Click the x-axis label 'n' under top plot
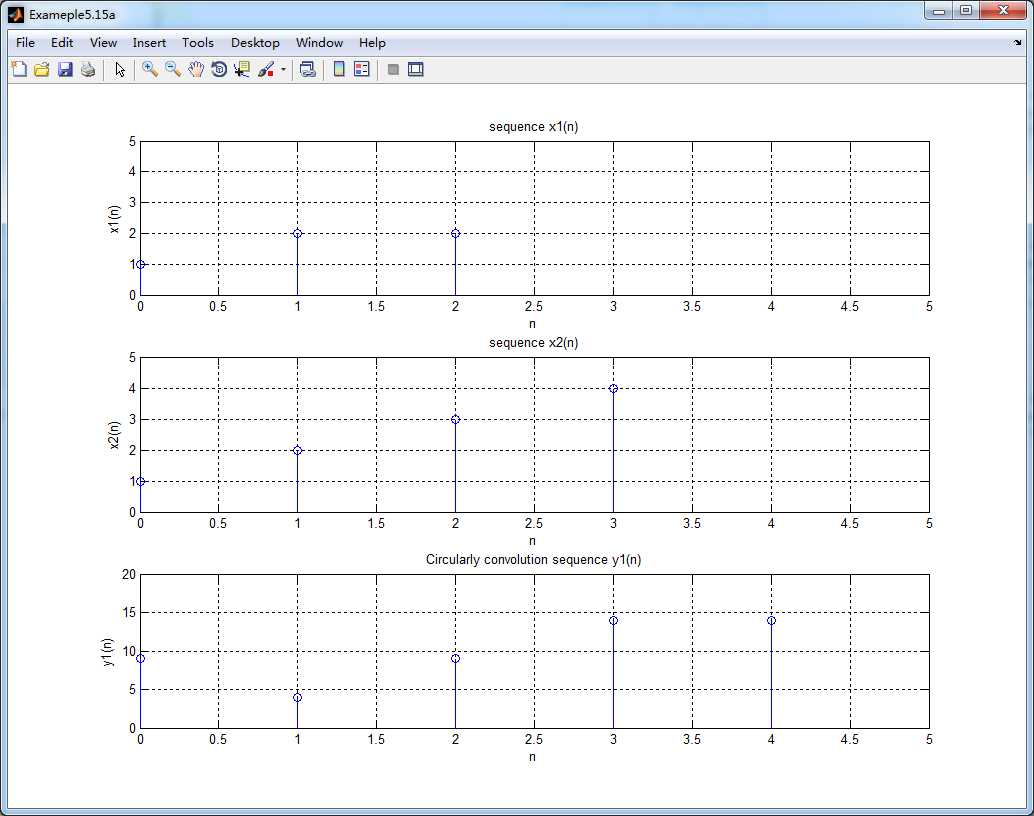 (x=532, y=324)
